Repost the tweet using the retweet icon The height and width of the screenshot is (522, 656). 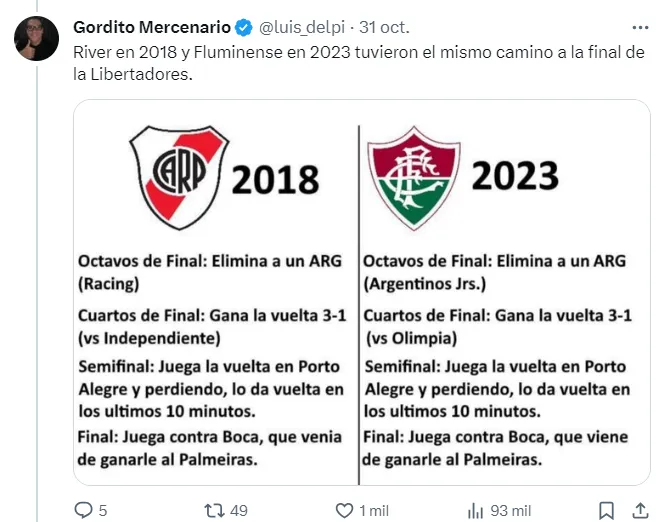click(214, 510)
